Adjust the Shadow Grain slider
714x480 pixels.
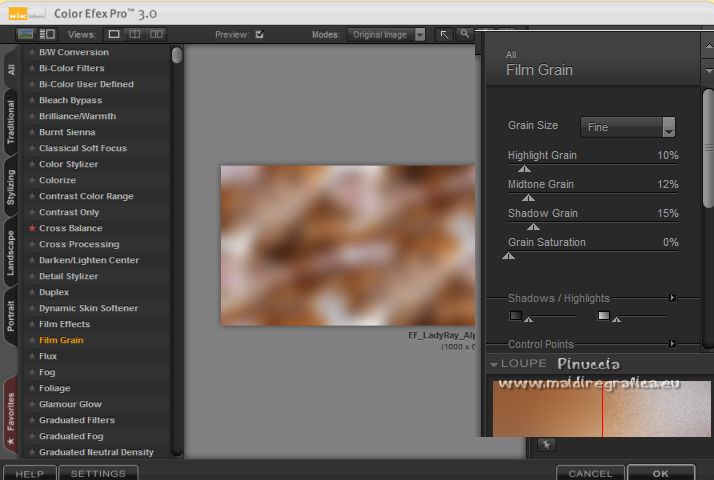coord(533,227)
